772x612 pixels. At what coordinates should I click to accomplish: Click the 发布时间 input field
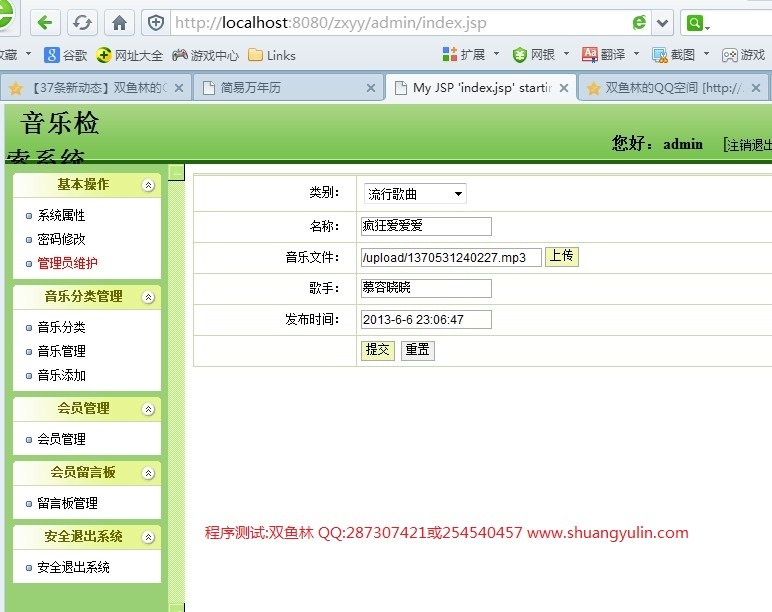(x=426, y=320)
